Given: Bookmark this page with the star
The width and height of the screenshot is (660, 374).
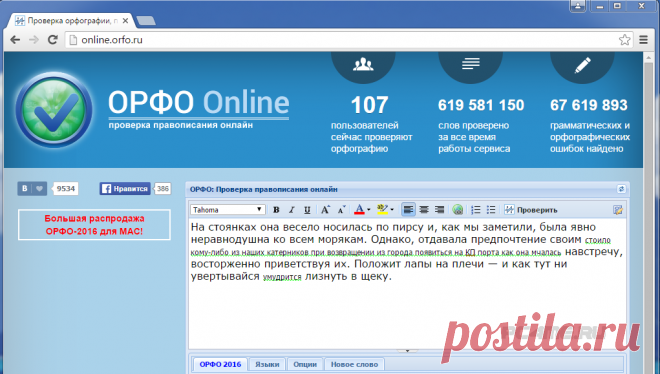Looking at the screenshot, I should [625, 40].
